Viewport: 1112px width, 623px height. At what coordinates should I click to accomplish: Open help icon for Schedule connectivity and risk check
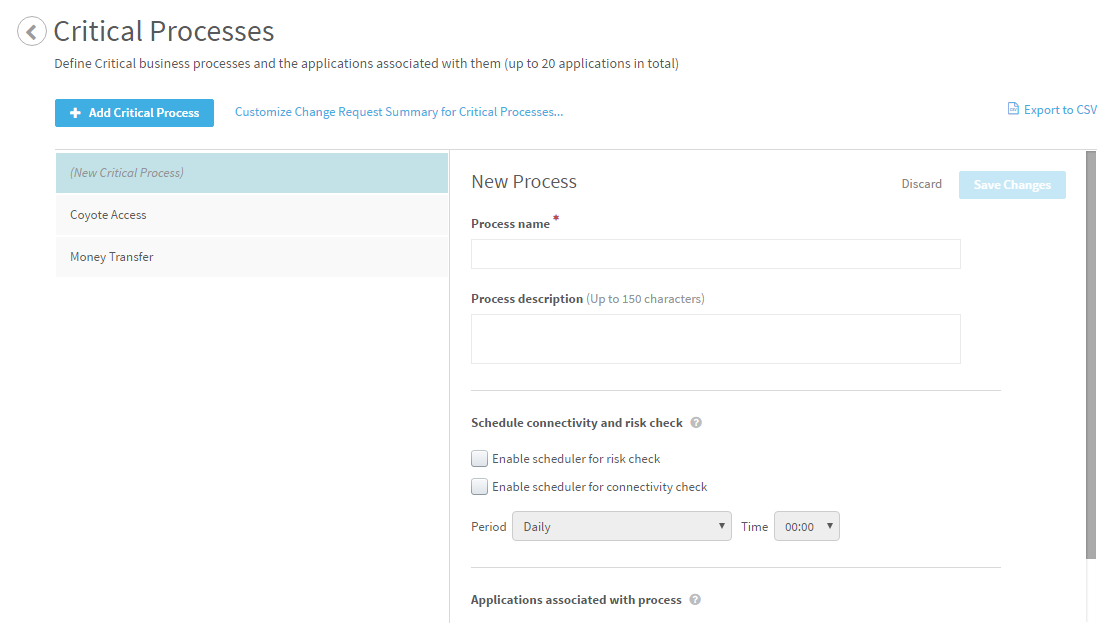pyautogui.click(x=696, y=423)
